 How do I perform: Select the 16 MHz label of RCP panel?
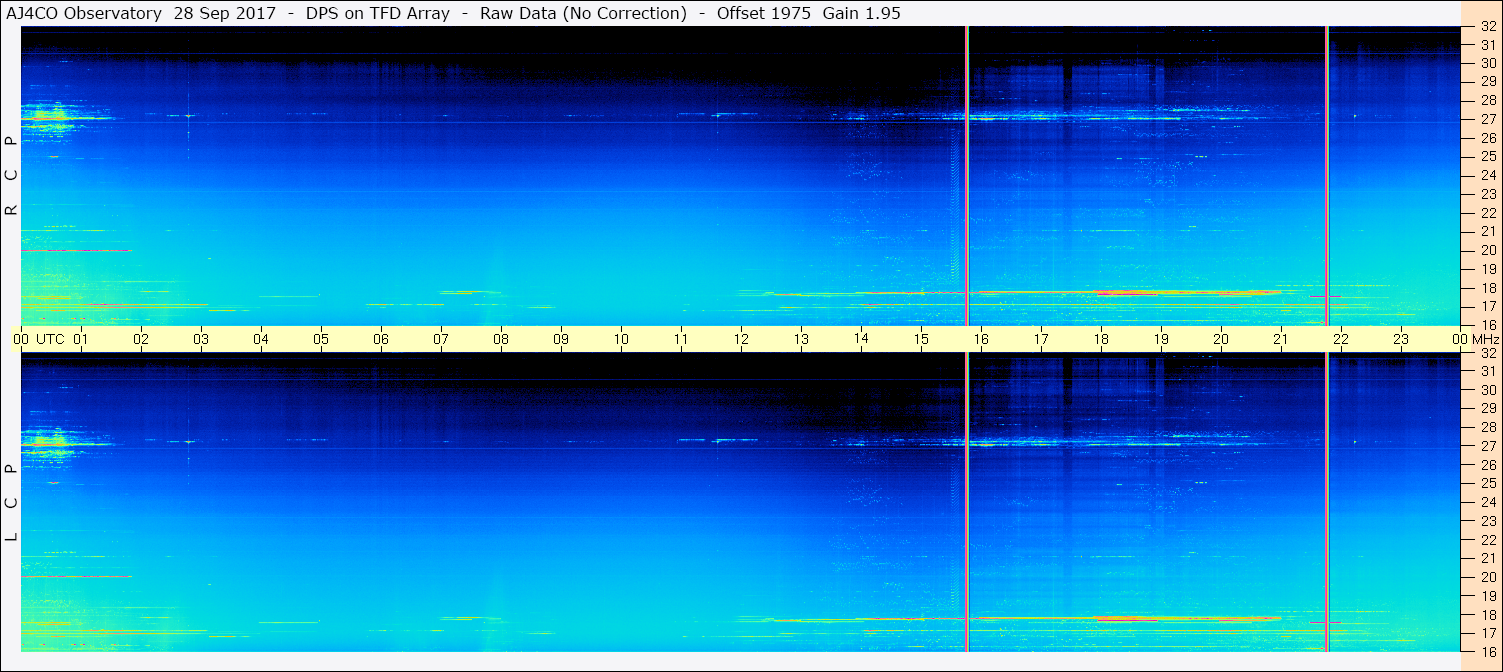click(1488, 325)
